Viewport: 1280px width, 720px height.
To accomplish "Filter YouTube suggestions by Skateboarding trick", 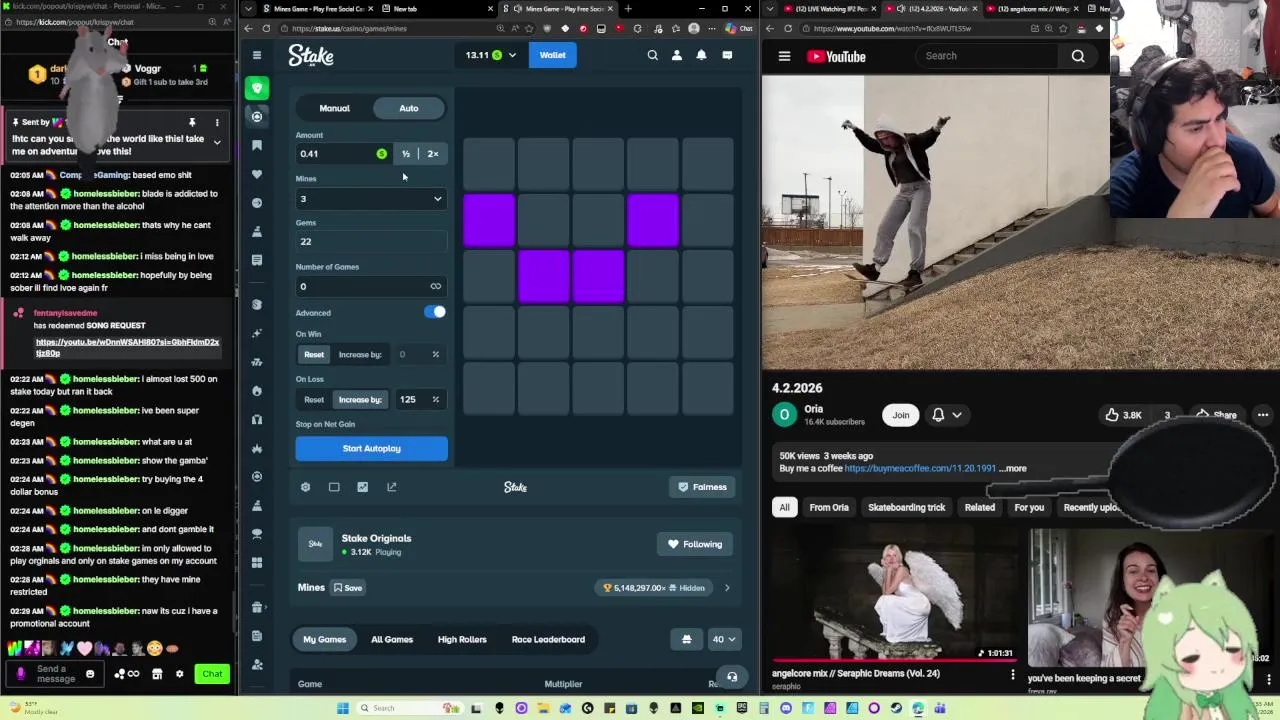I will (x=906, y=507).
